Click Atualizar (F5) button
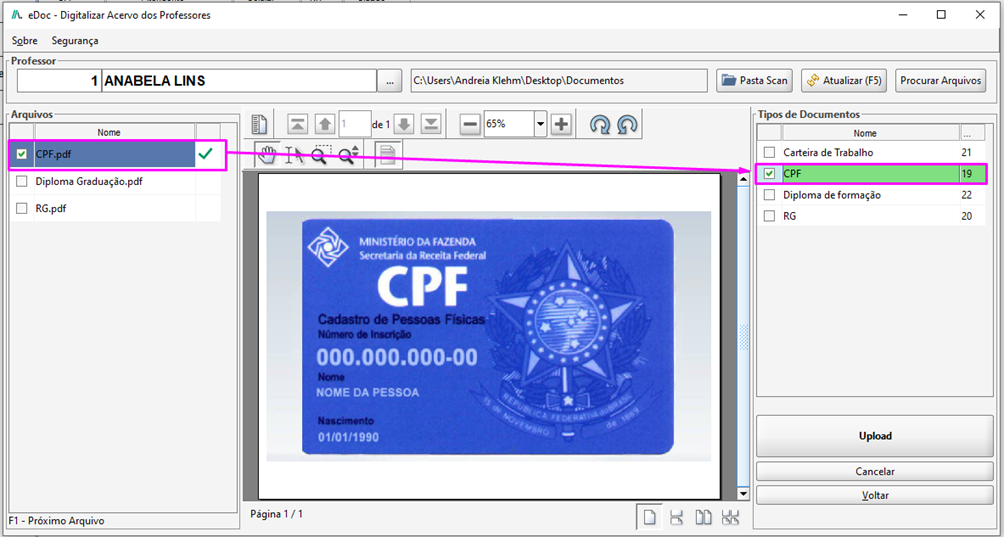 [843, 81]
